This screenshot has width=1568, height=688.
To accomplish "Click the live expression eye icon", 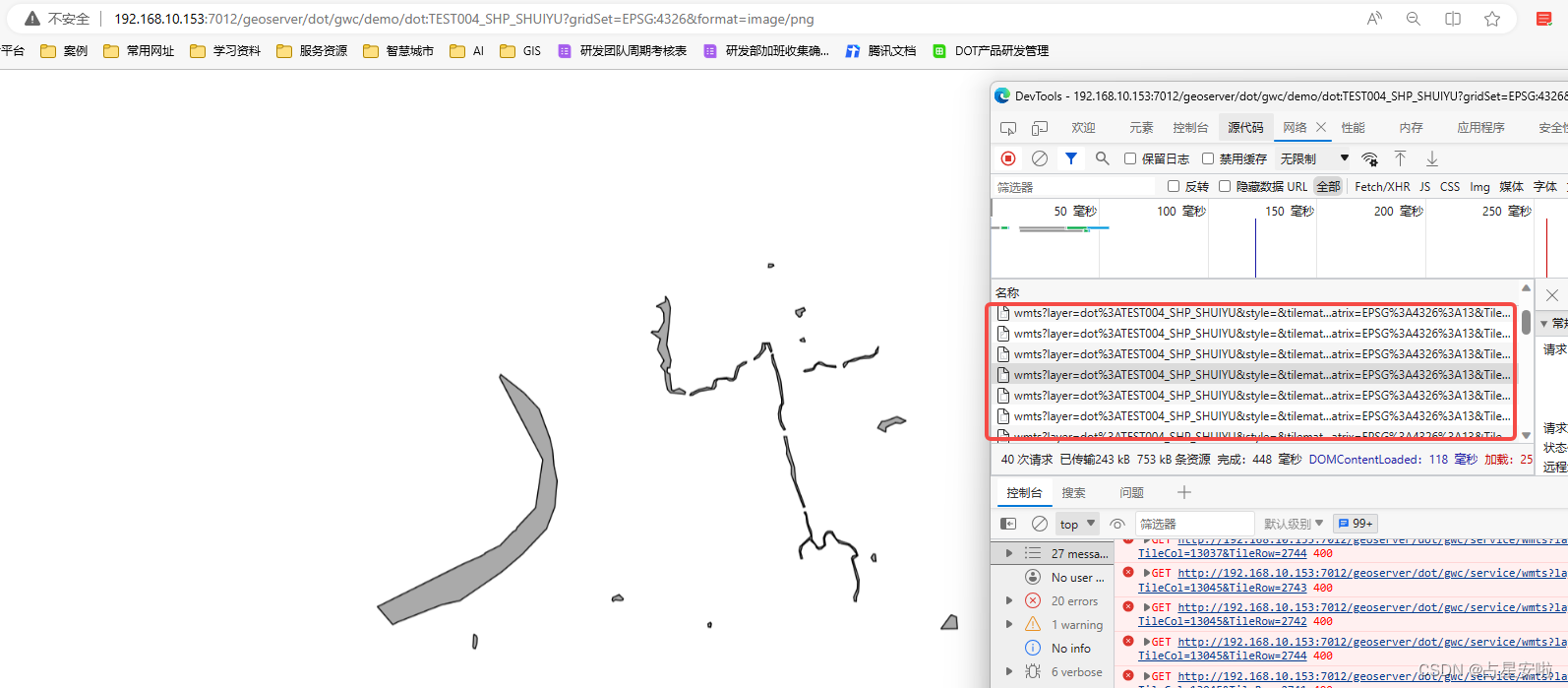I will 1117,524.
